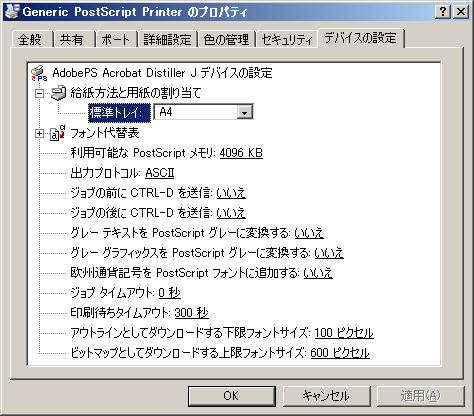Viewport: 474px width, 416px height.
Task: Click the help question mark button
Action: (443, 12)
